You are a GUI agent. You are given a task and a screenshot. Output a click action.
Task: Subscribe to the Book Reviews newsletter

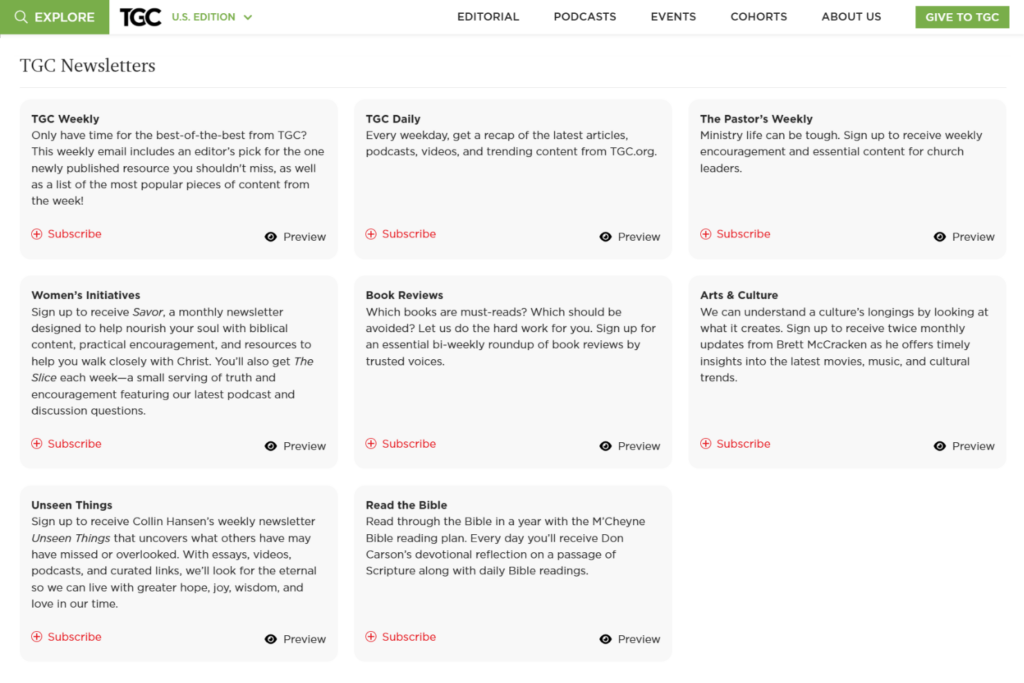pos(401,443)
